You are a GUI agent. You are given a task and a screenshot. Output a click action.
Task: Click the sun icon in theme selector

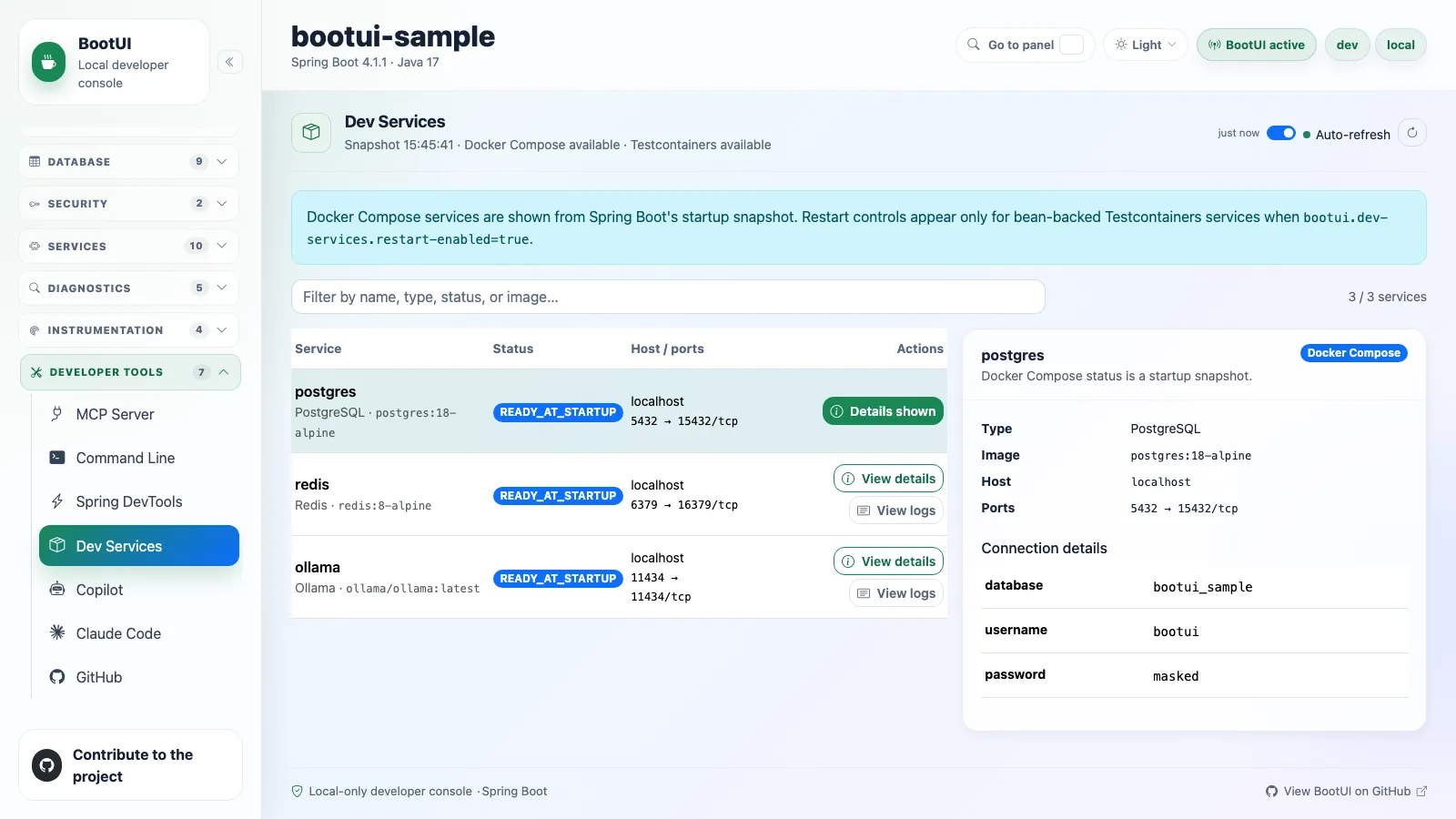click(x=1121, y=45)
